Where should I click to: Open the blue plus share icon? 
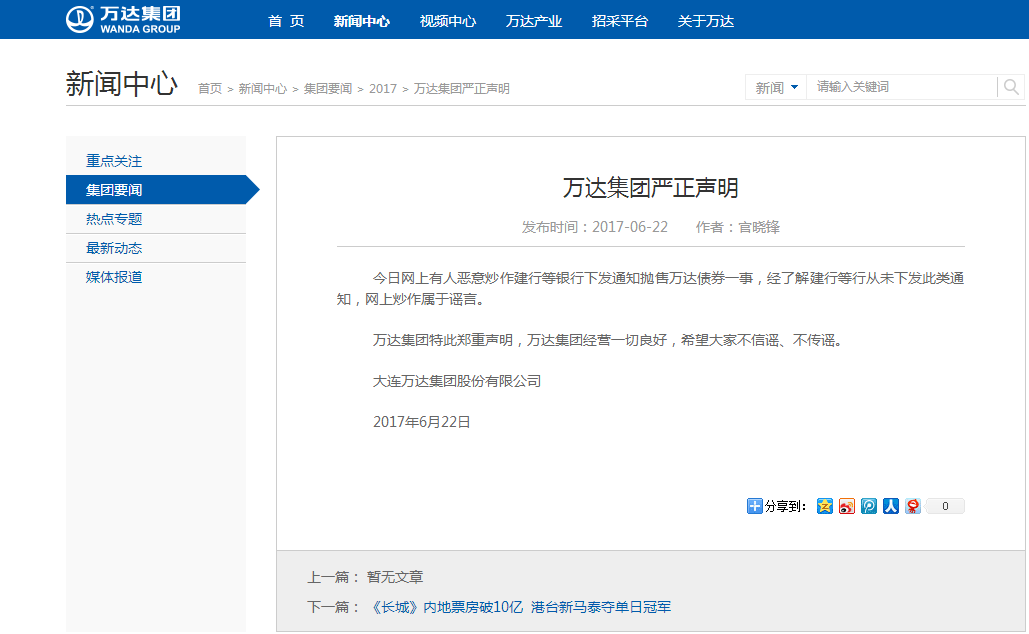coord(755,506)
